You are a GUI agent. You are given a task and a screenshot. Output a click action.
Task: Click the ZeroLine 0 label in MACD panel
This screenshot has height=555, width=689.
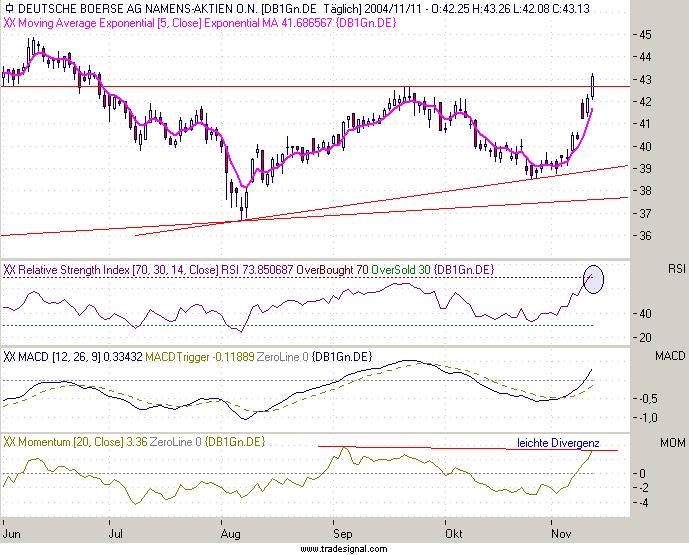click(x=283, y=356)
